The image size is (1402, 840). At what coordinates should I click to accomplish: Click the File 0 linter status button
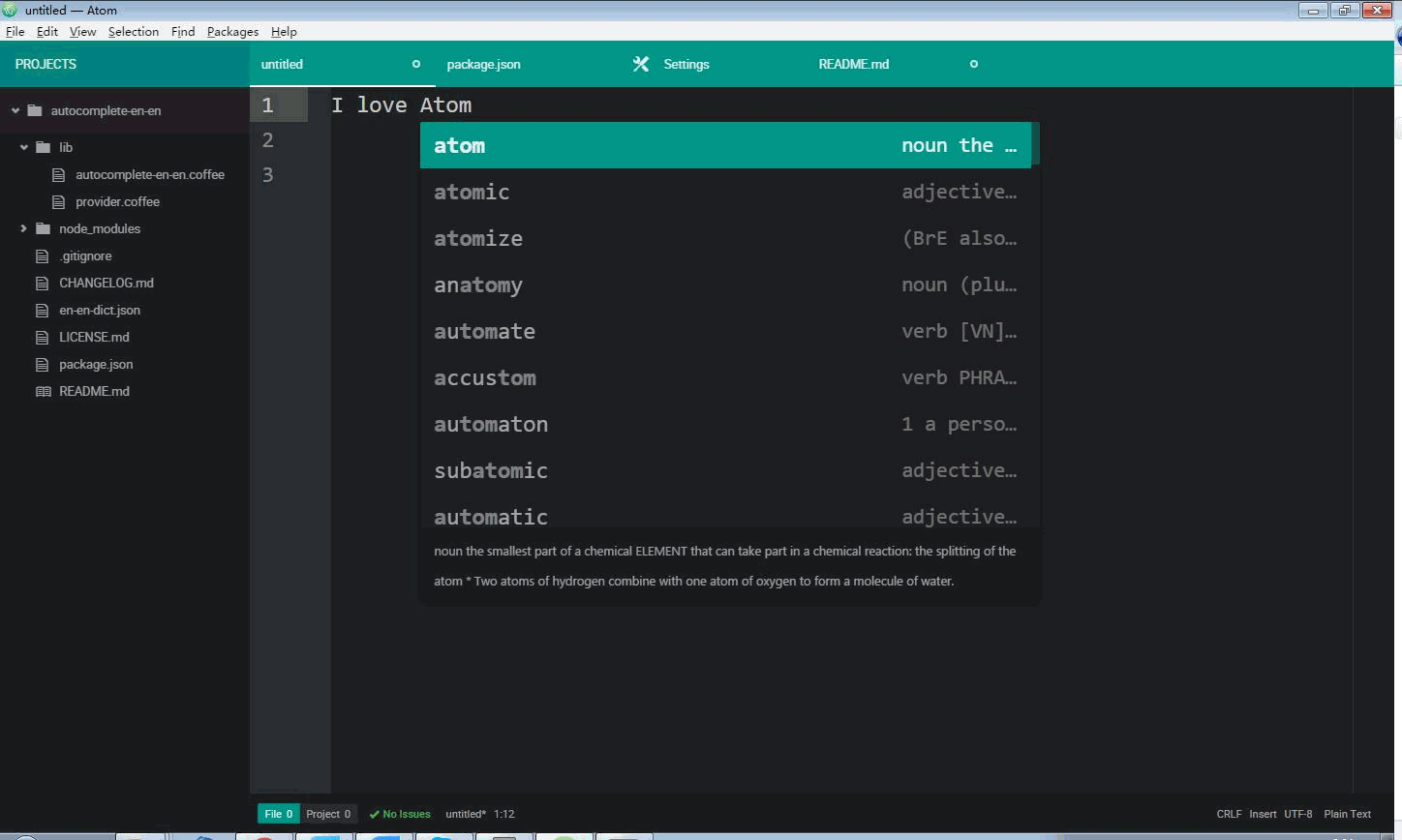click(x=279, y=814)
